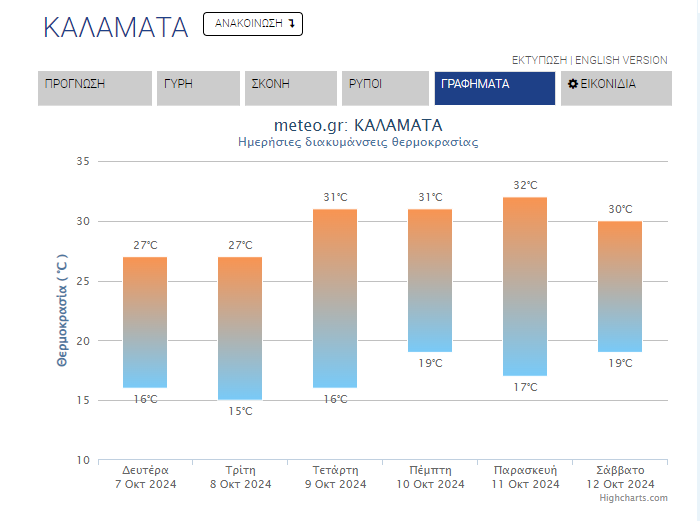Select the temperature bar for Παρασκευή 11 Οκτ
The width and height of the screenshot is (700, 521).
tap(525, 286)
